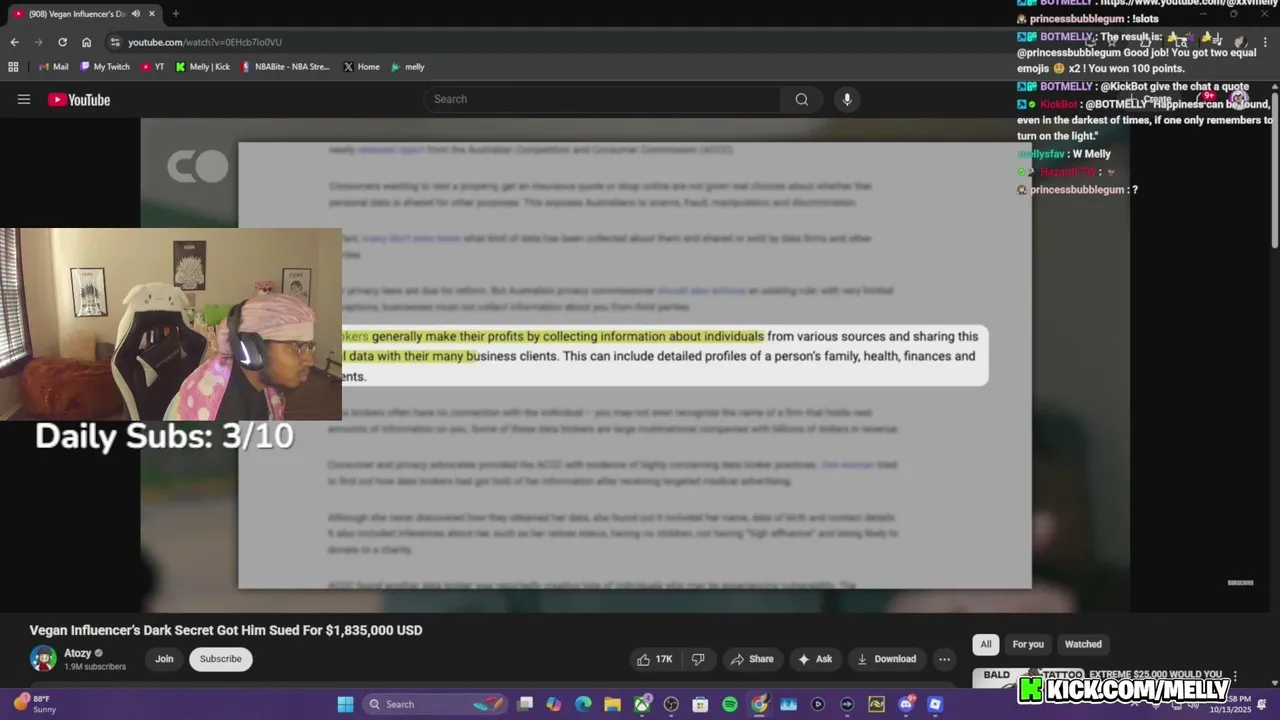Open a new browser tab
Viewport: 1280px width, 720px height.
pos(175,14)
